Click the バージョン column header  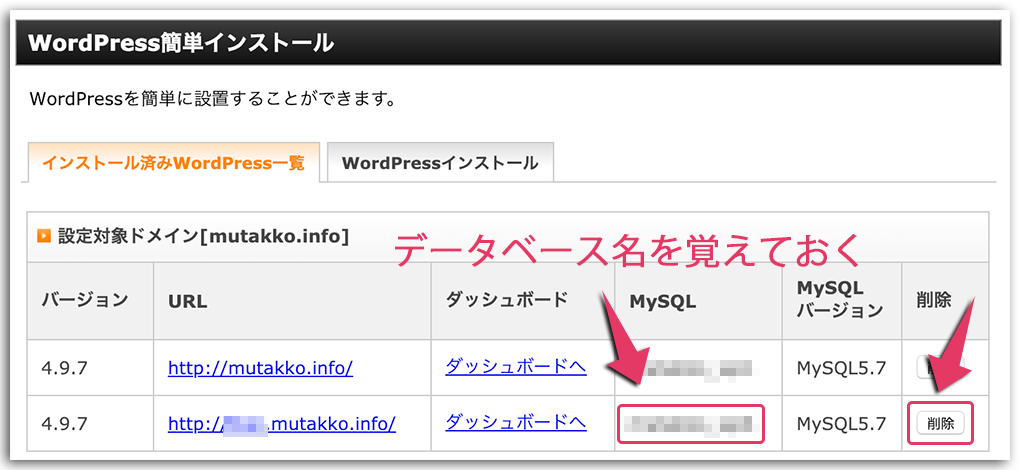point(90,301)
